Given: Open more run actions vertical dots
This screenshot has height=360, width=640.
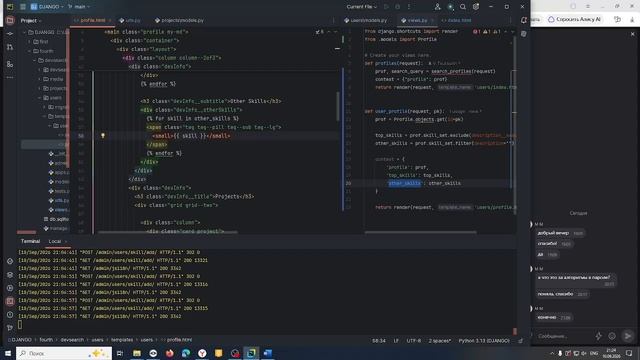Looking at the screenshot, I should (x=409, y=7).
